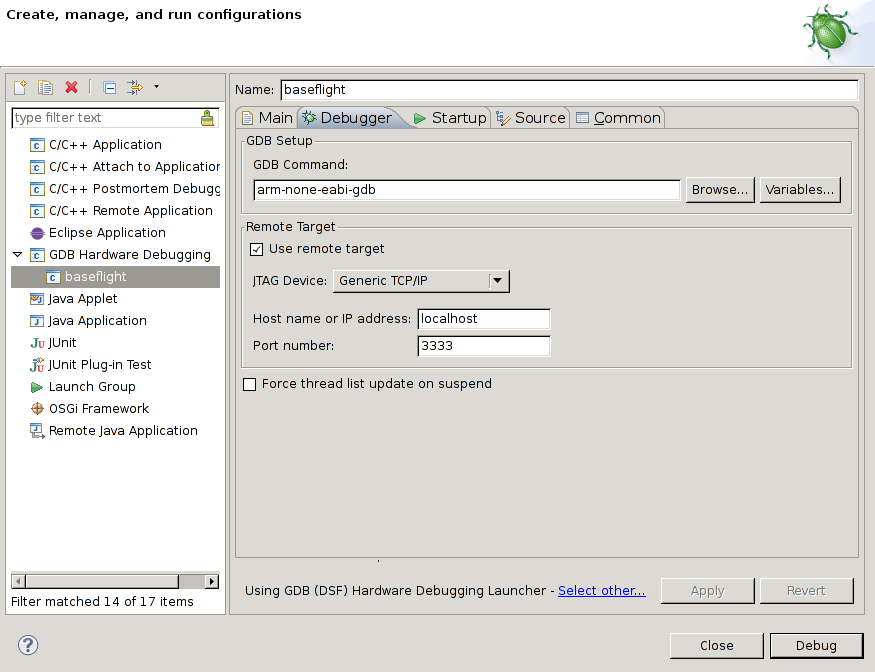
Task: Switch to the Source tab
Action: point(531,118)
